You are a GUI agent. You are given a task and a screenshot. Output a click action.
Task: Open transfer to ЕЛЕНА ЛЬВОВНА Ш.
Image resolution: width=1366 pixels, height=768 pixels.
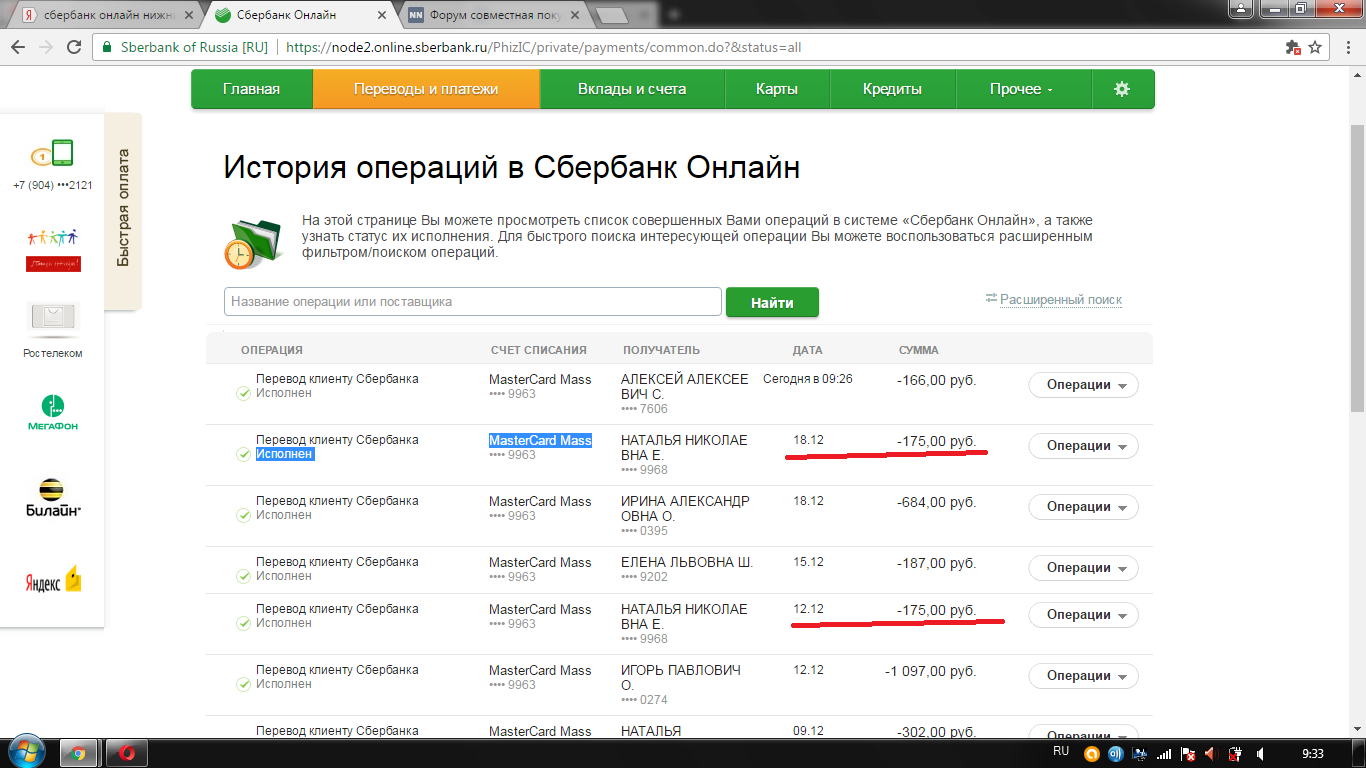click(687, 562)
